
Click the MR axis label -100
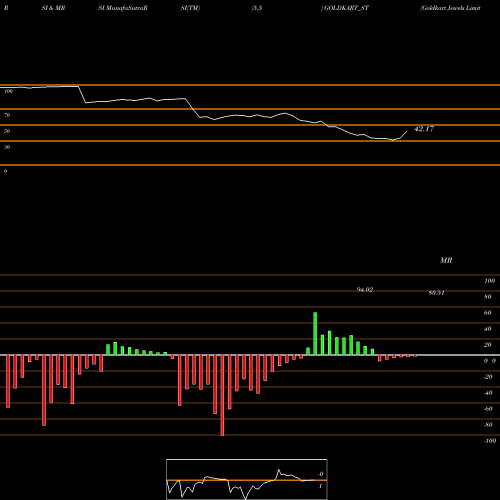(x=489, y=441)
